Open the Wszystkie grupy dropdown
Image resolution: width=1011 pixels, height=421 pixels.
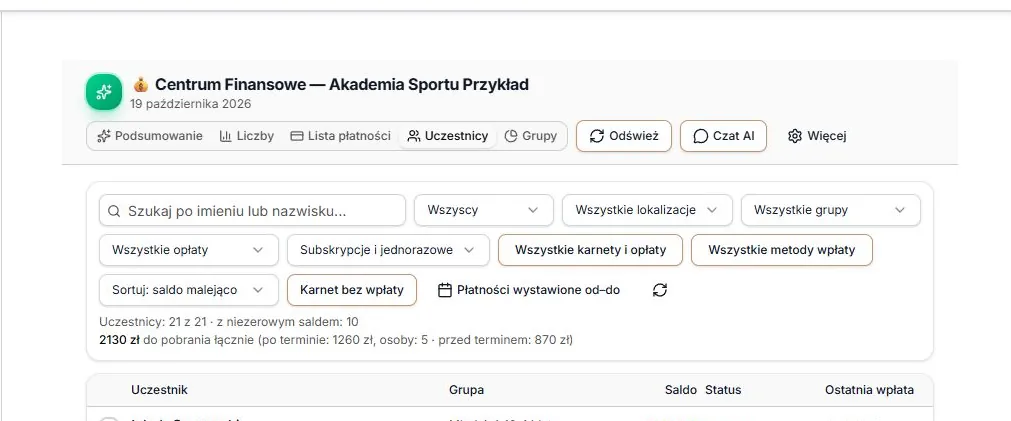click(830, 210)
